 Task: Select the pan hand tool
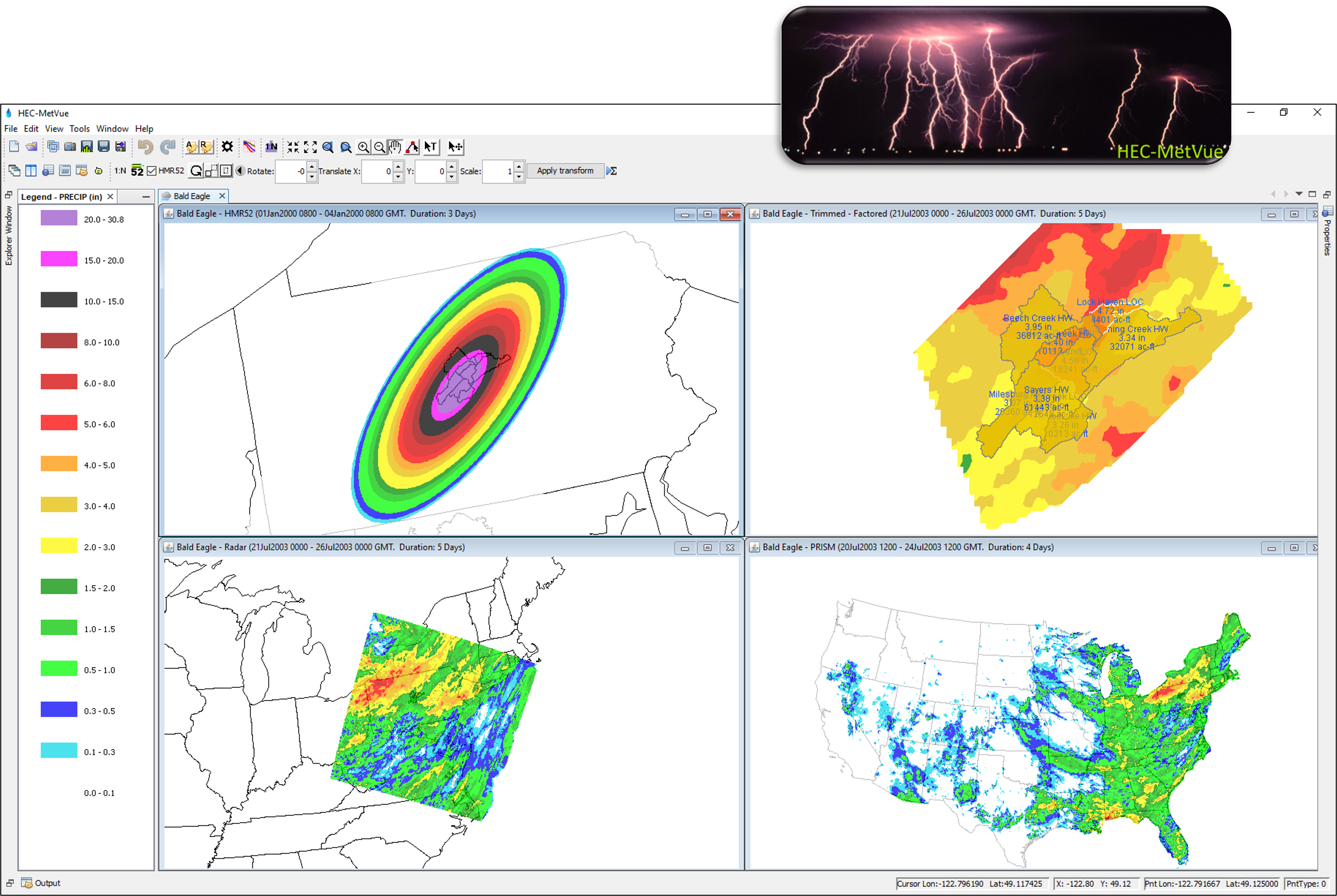click(x=396, y=147)
